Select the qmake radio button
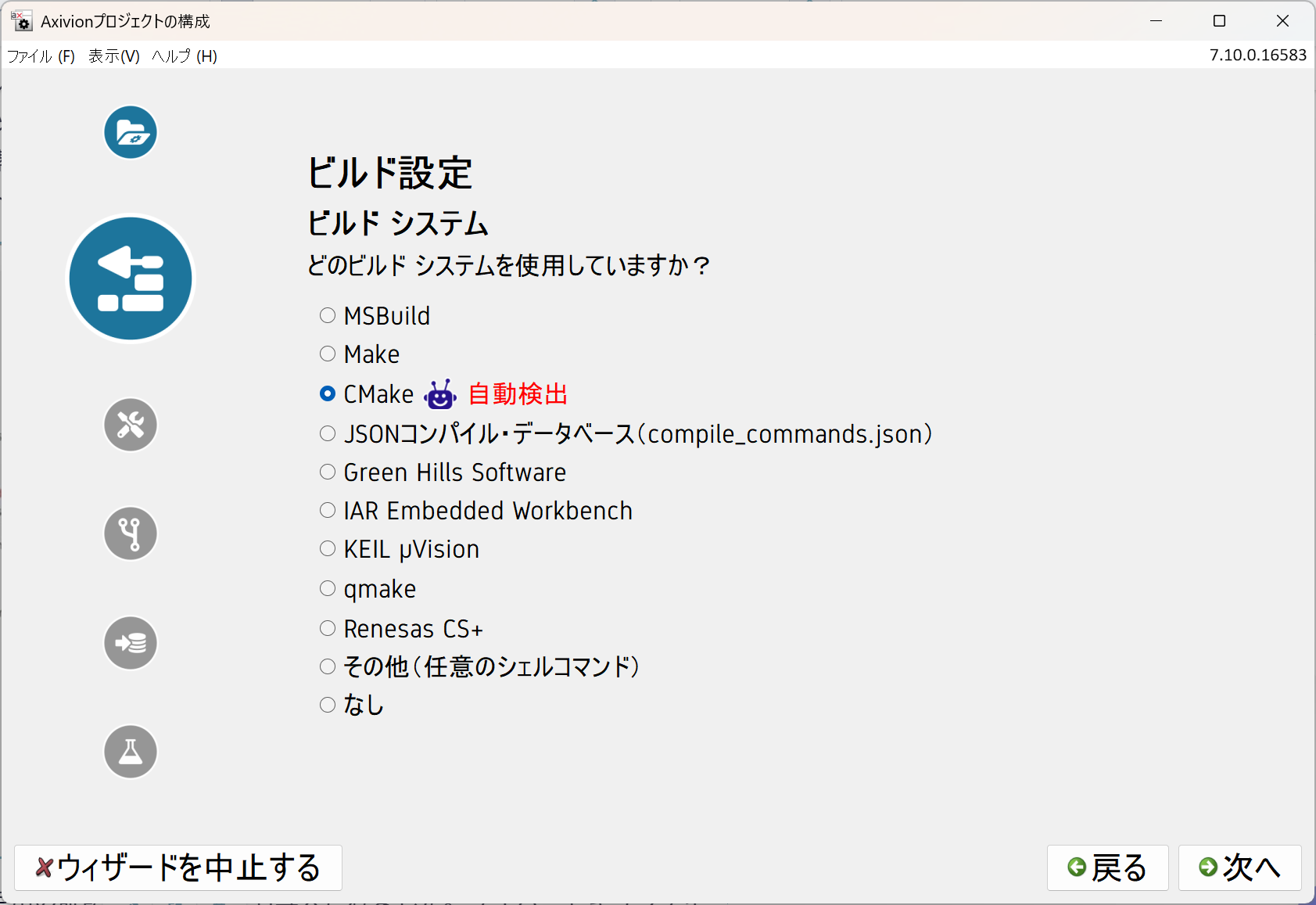 click(x=328, y=589)
